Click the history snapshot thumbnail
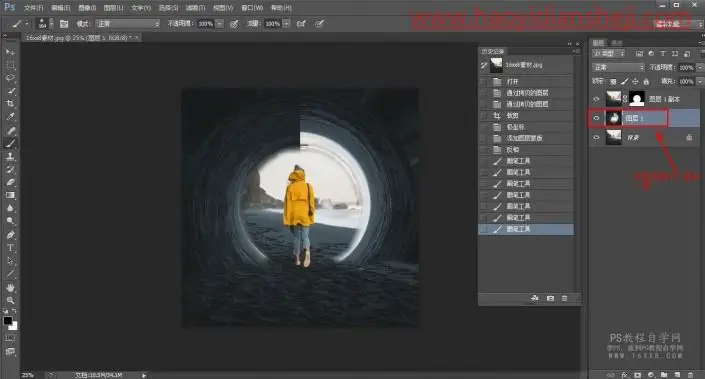Viewport: 705px width, 379px height. 496,65
